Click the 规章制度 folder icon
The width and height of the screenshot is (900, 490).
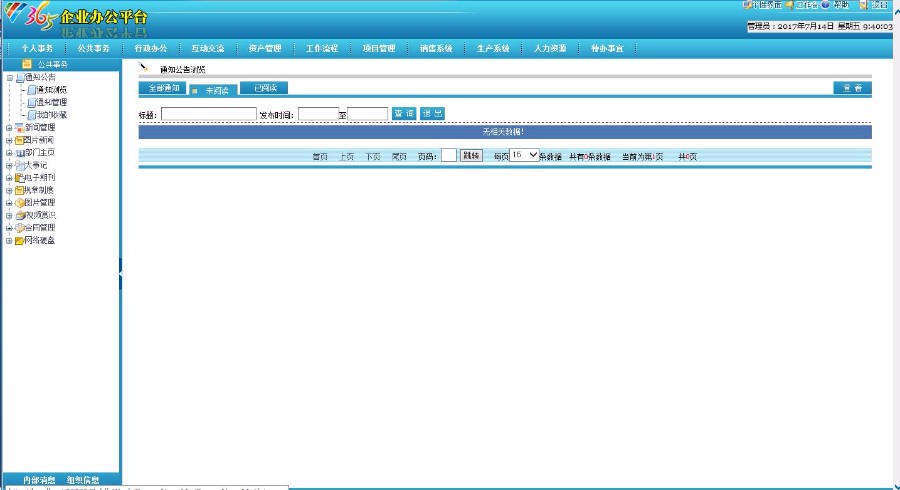pyautogui.click(x=20, y=190)
